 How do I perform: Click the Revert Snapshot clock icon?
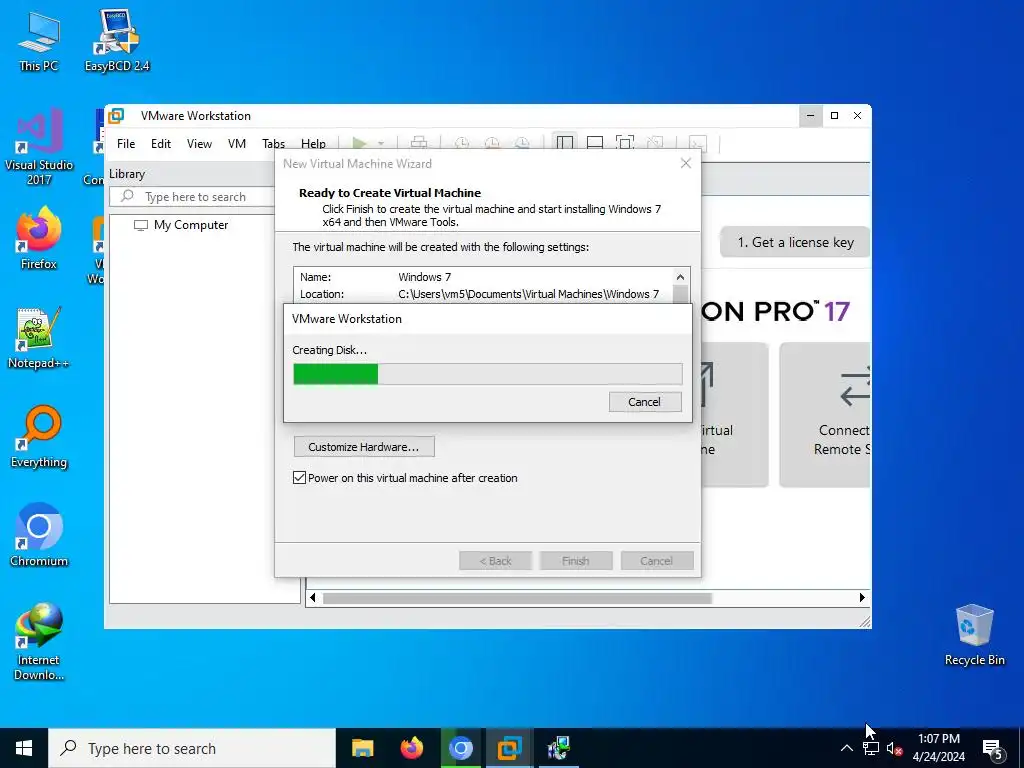point(492,143)
